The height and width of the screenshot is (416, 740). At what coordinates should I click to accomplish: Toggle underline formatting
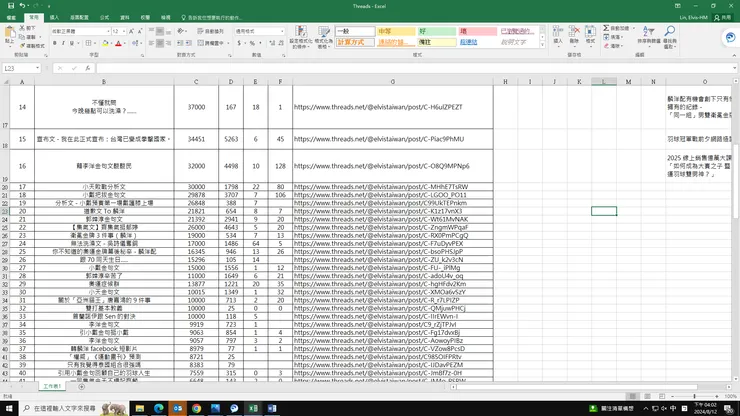click(72, 43)
